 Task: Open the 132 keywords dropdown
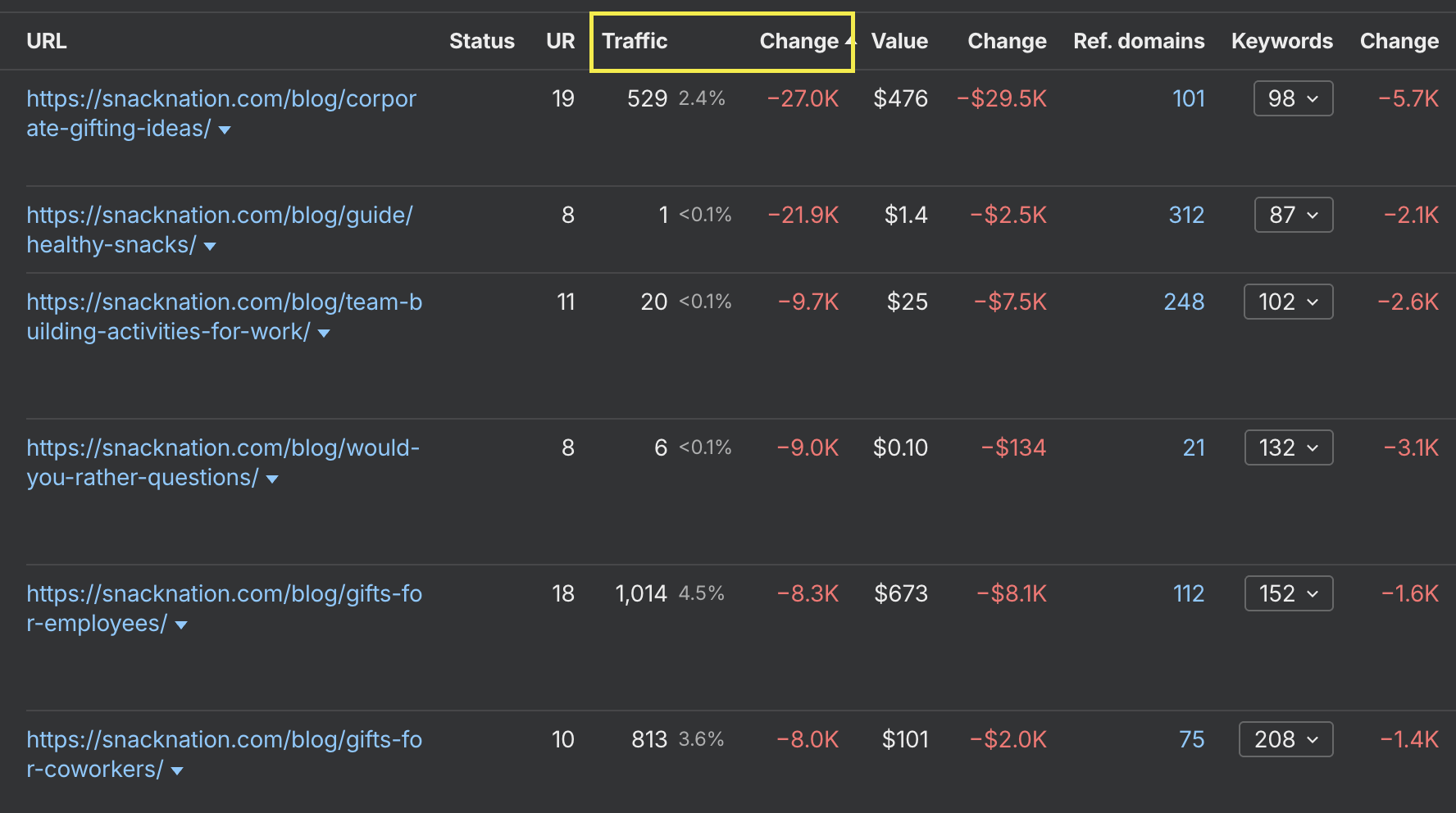(1289, 447)
